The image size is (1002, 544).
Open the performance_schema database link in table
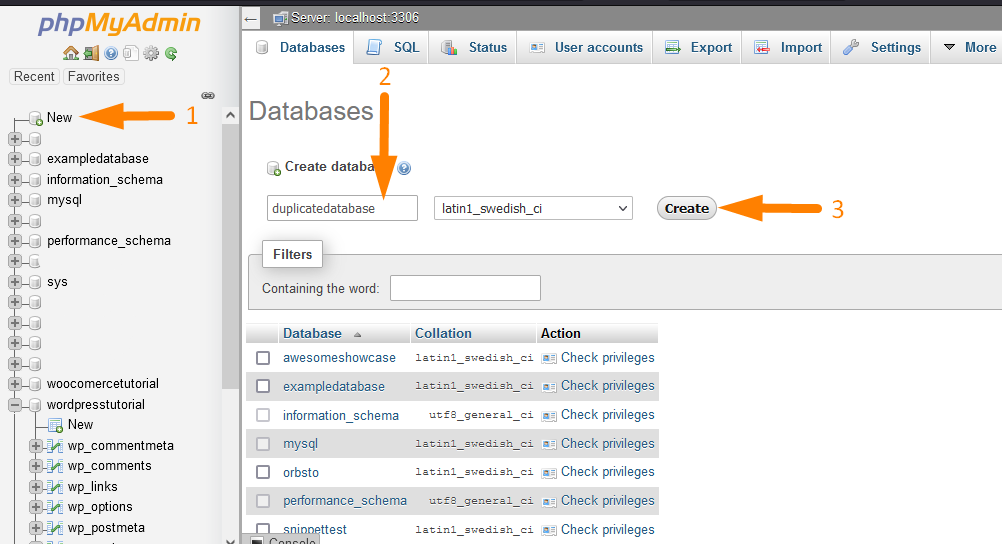tap(345, 501)
